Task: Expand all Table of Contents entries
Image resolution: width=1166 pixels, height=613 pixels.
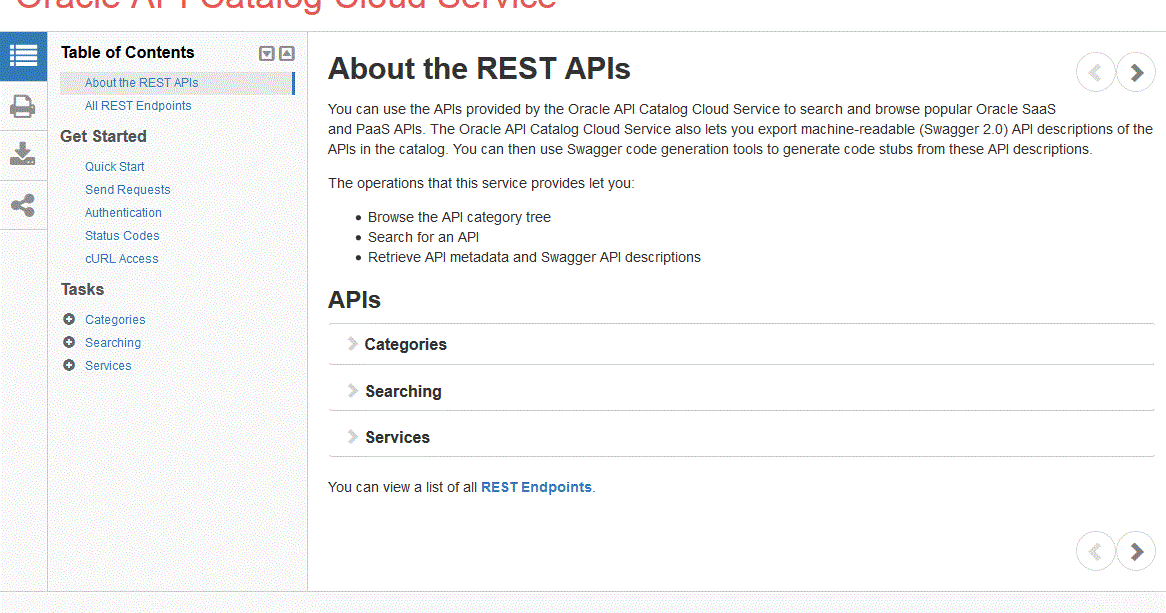Action: click(267, 54)
